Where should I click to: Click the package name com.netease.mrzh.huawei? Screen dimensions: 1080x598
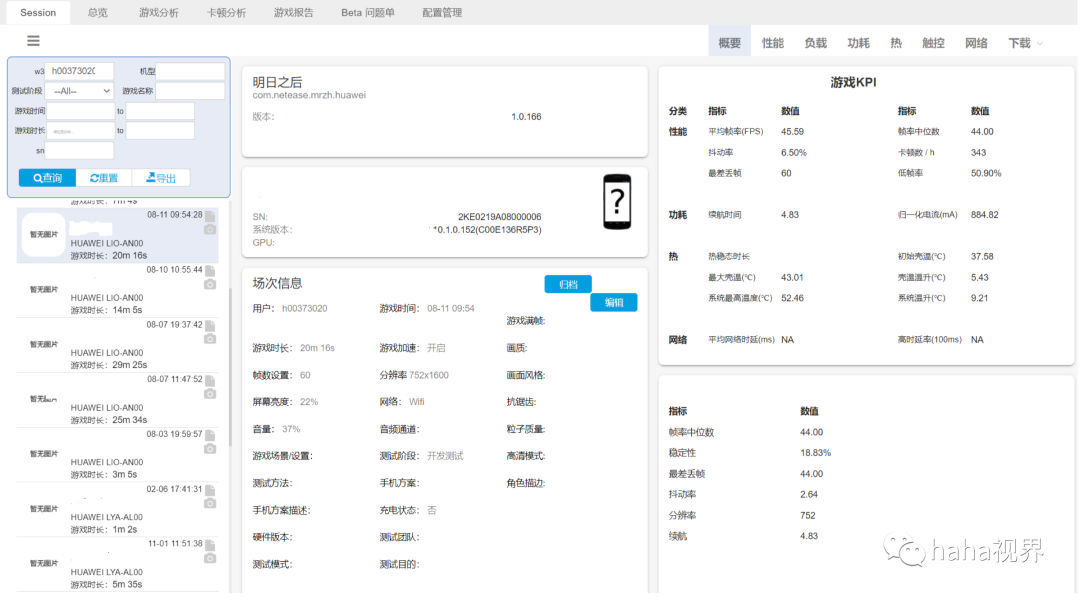(x=309, y=95)
